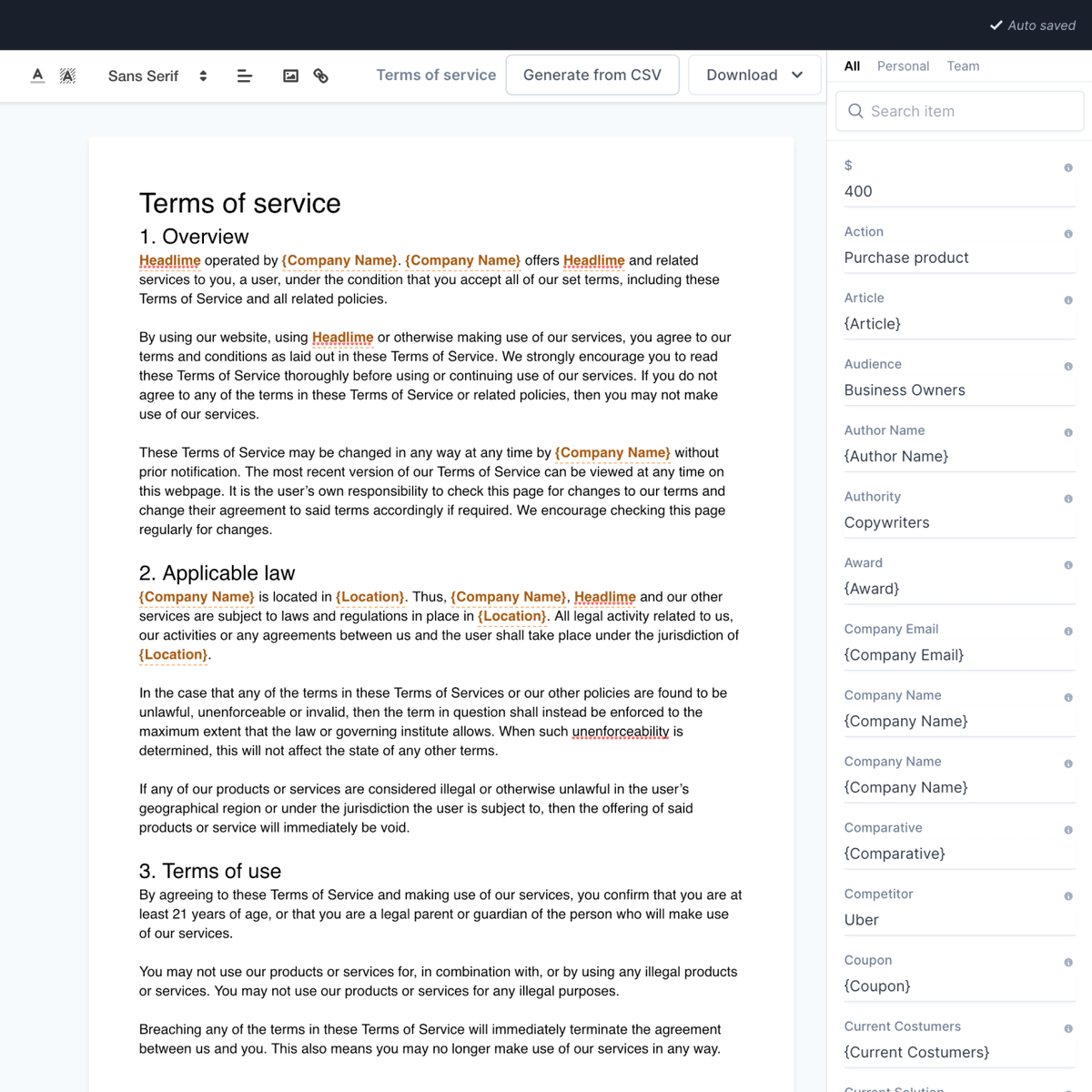
Task: Click info icon next to Award
Action: 1068,565
